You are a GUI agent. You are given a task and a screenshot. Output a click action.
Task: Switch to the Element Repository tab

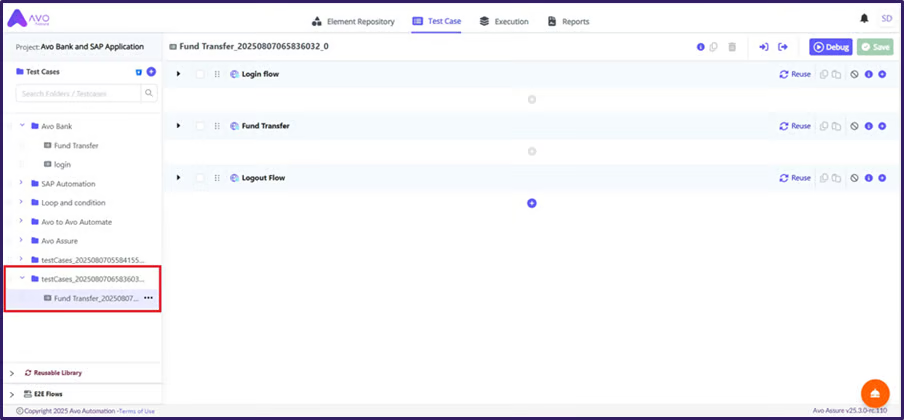click(354, 21)
